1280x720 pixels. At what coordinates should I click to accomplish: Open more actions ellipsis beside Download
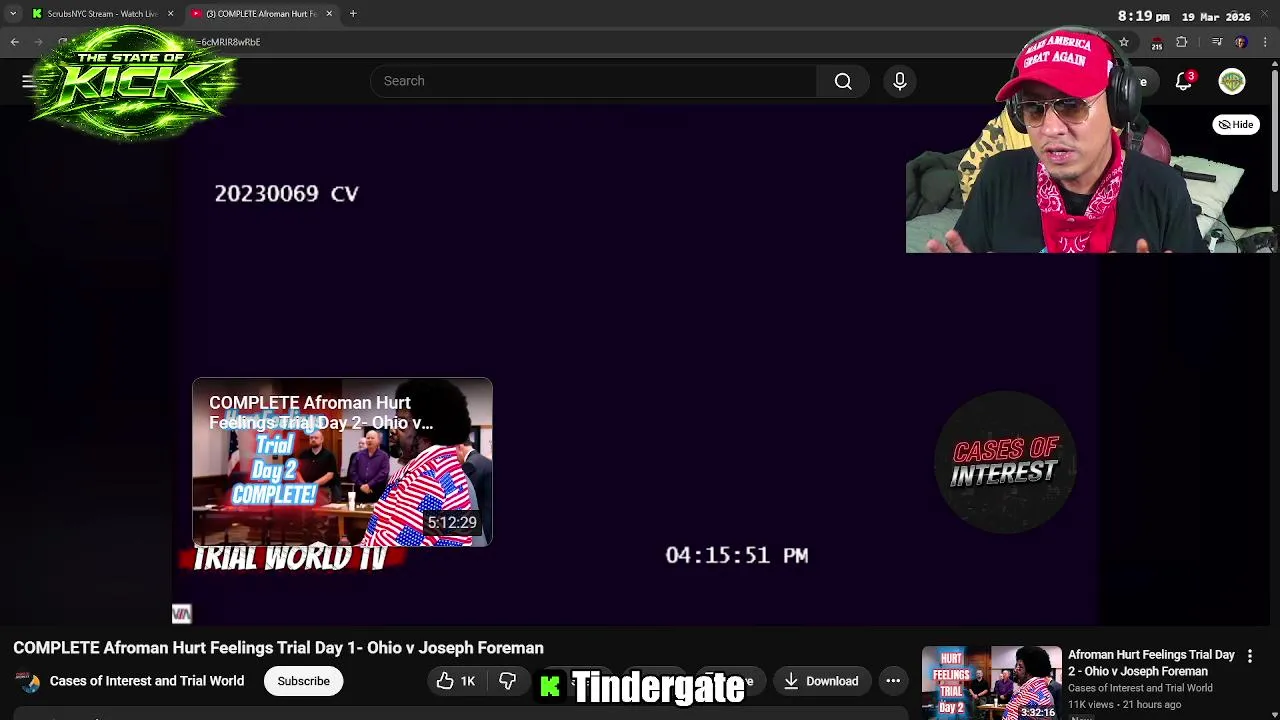click(893, 681)
